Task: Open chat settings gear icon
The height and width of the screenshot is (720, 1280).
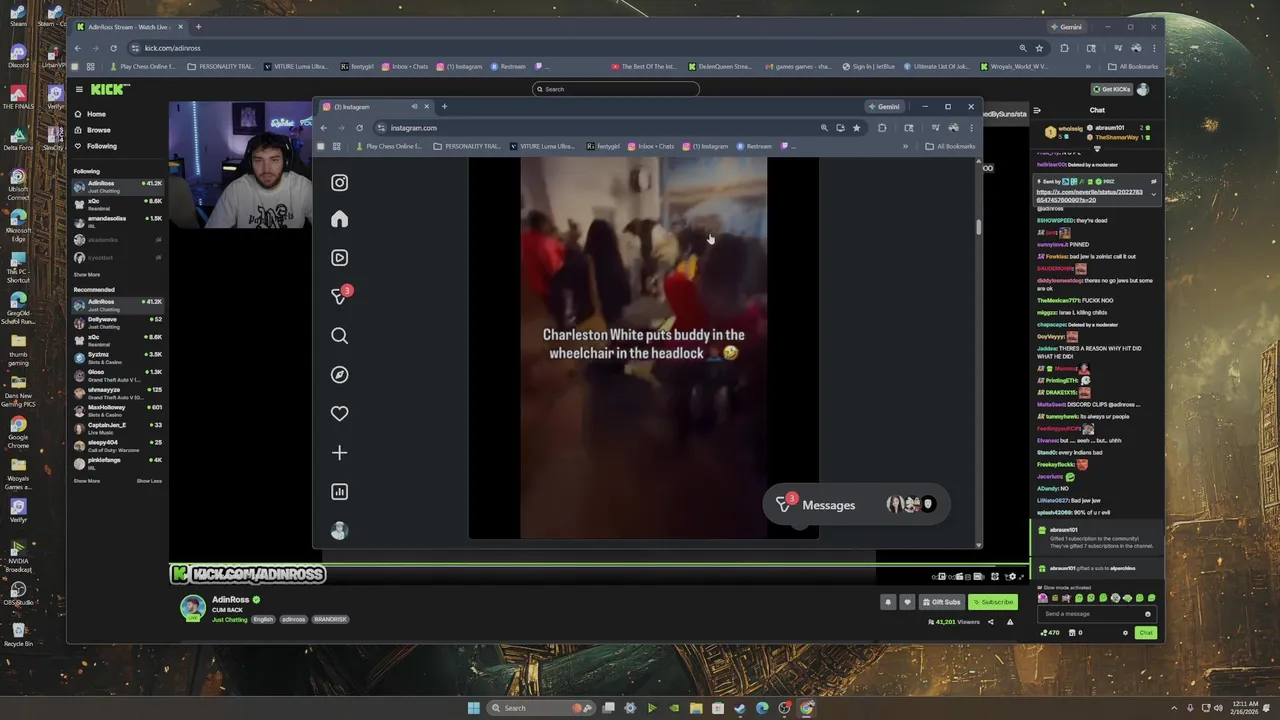Action: 1125,633
